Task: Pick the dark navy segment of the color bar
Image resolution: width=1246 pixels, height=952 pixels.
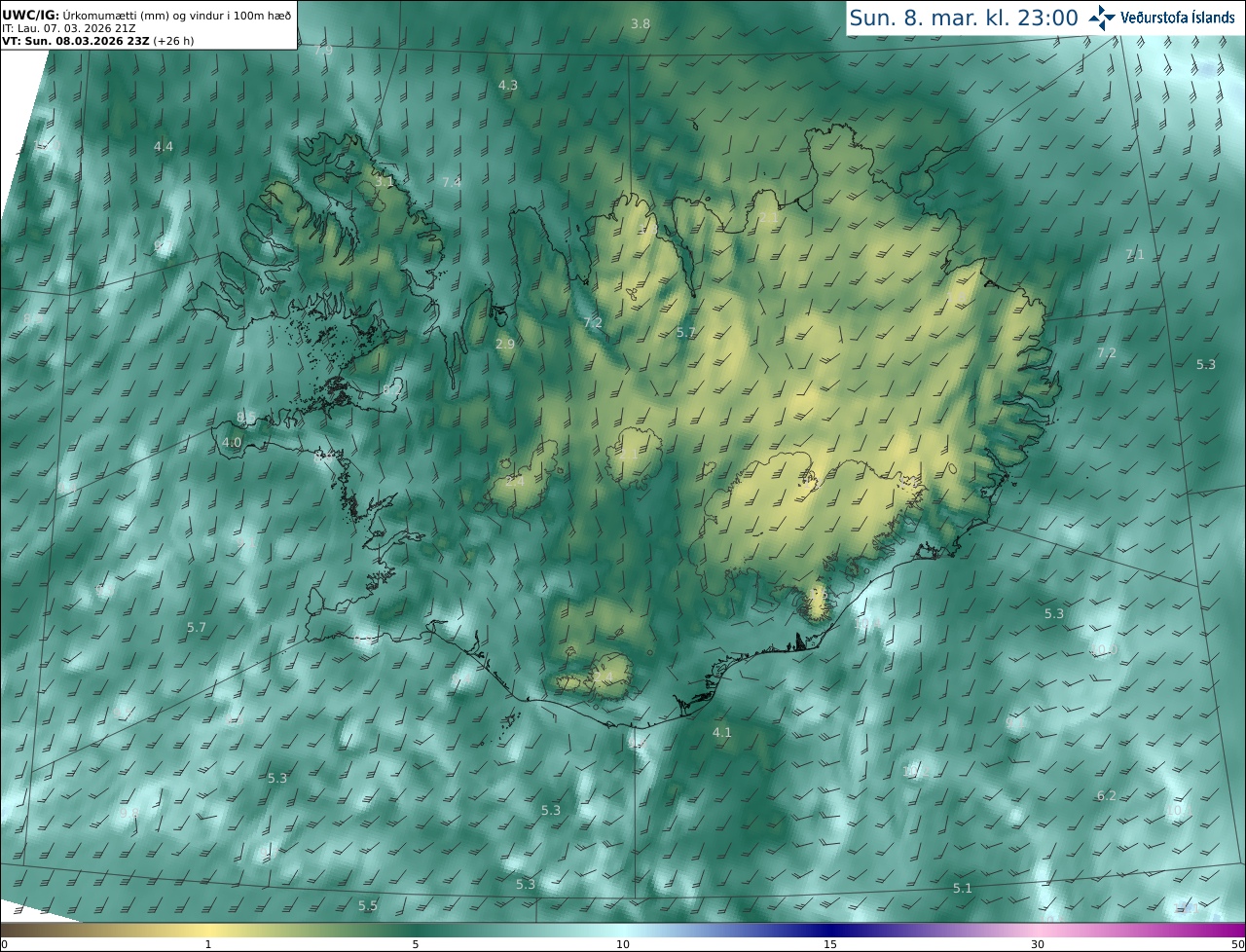Action: pyautogui.click(x=830, y=931)
